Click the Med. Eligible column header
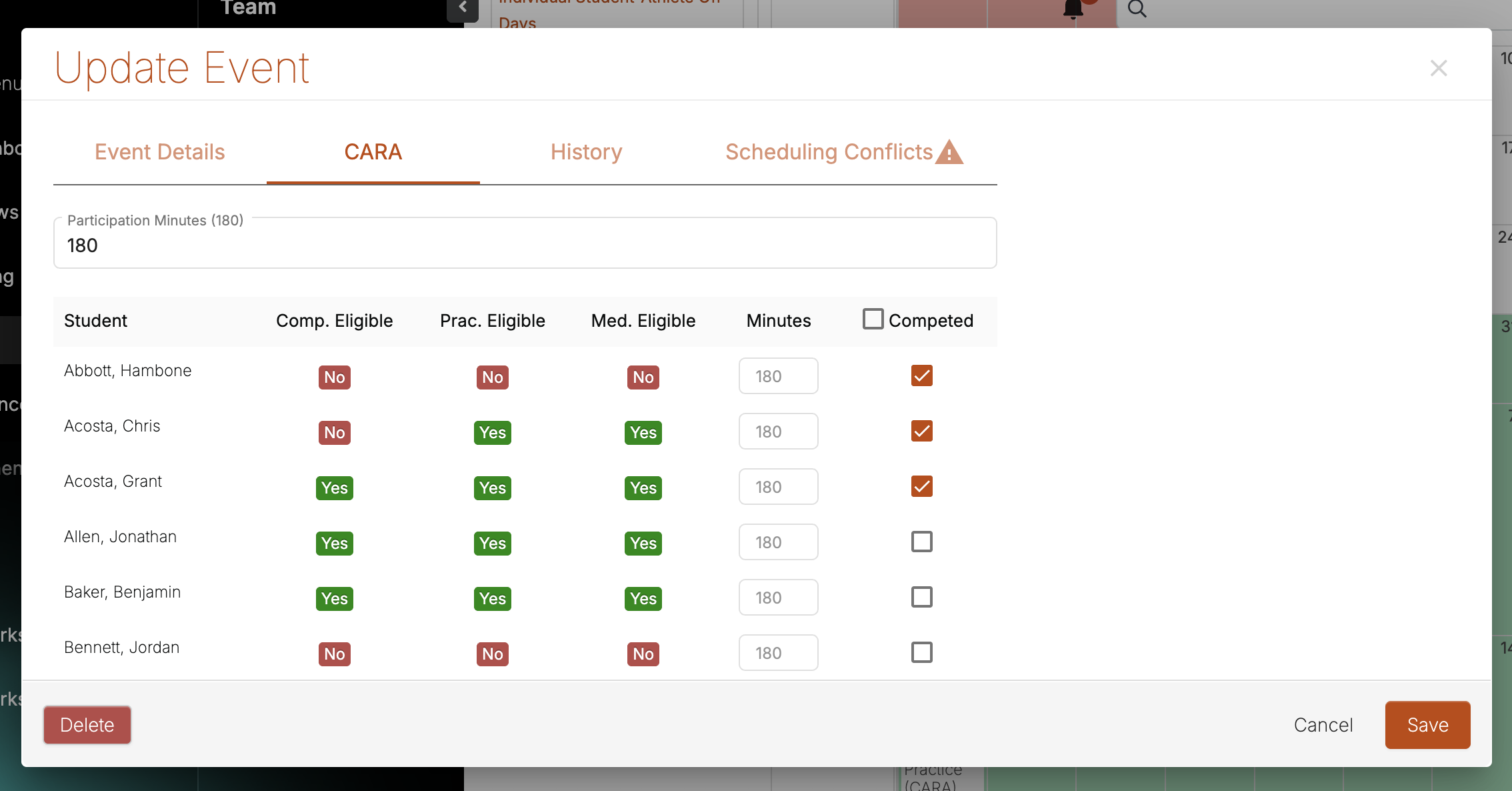 pos(643,321)
